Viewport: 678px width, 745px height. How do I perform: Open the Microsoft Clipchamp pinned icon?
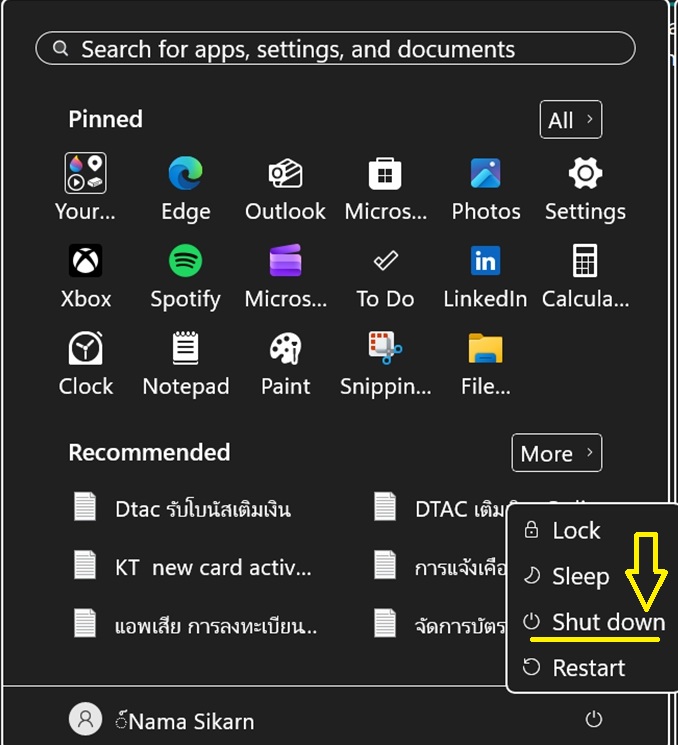pos(286,276)
